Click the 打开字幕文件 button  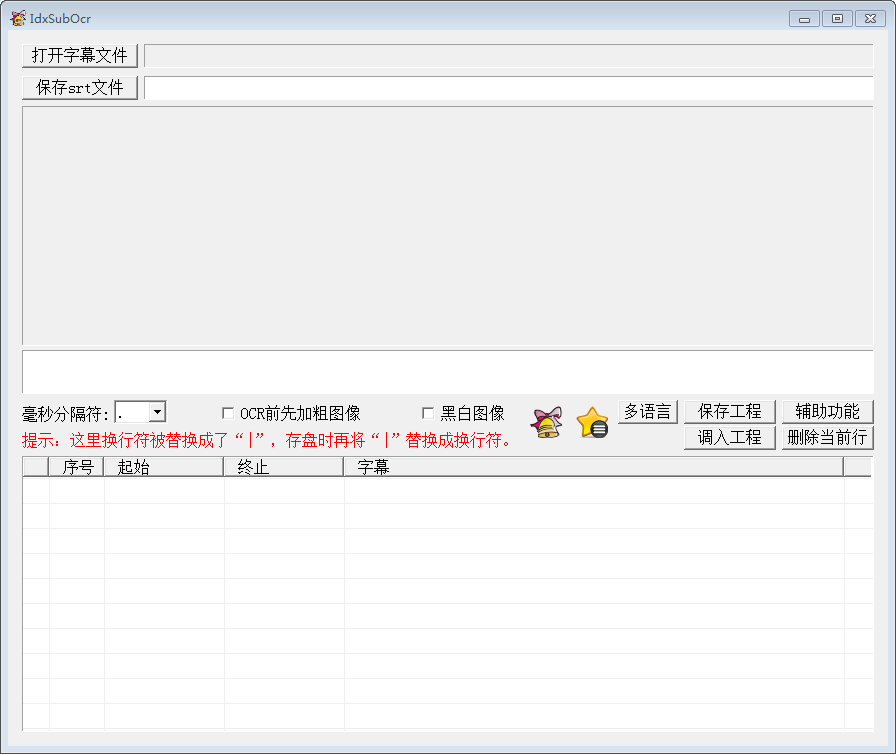coord(80,55)
